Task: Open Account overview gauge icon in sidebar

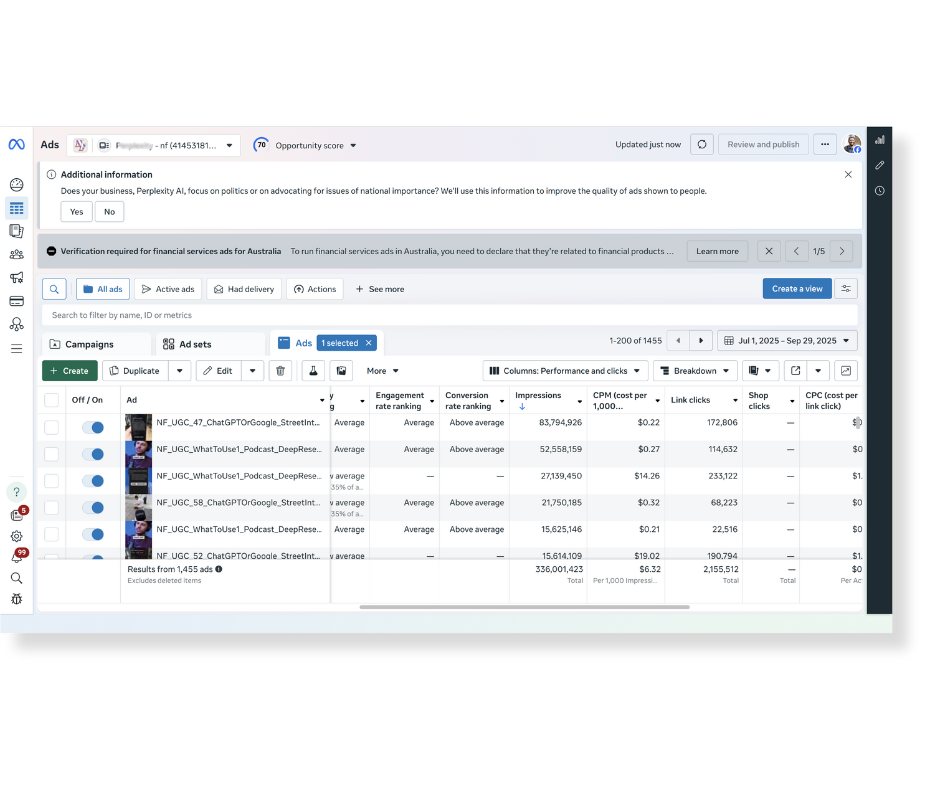Action: tap(17, 184)
